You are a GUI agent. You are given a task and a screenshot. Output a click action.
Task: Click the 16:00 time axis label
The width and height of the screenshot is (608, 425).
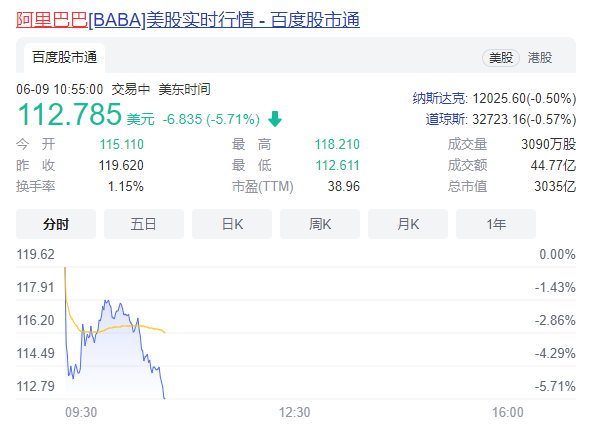tap(508, 412)
